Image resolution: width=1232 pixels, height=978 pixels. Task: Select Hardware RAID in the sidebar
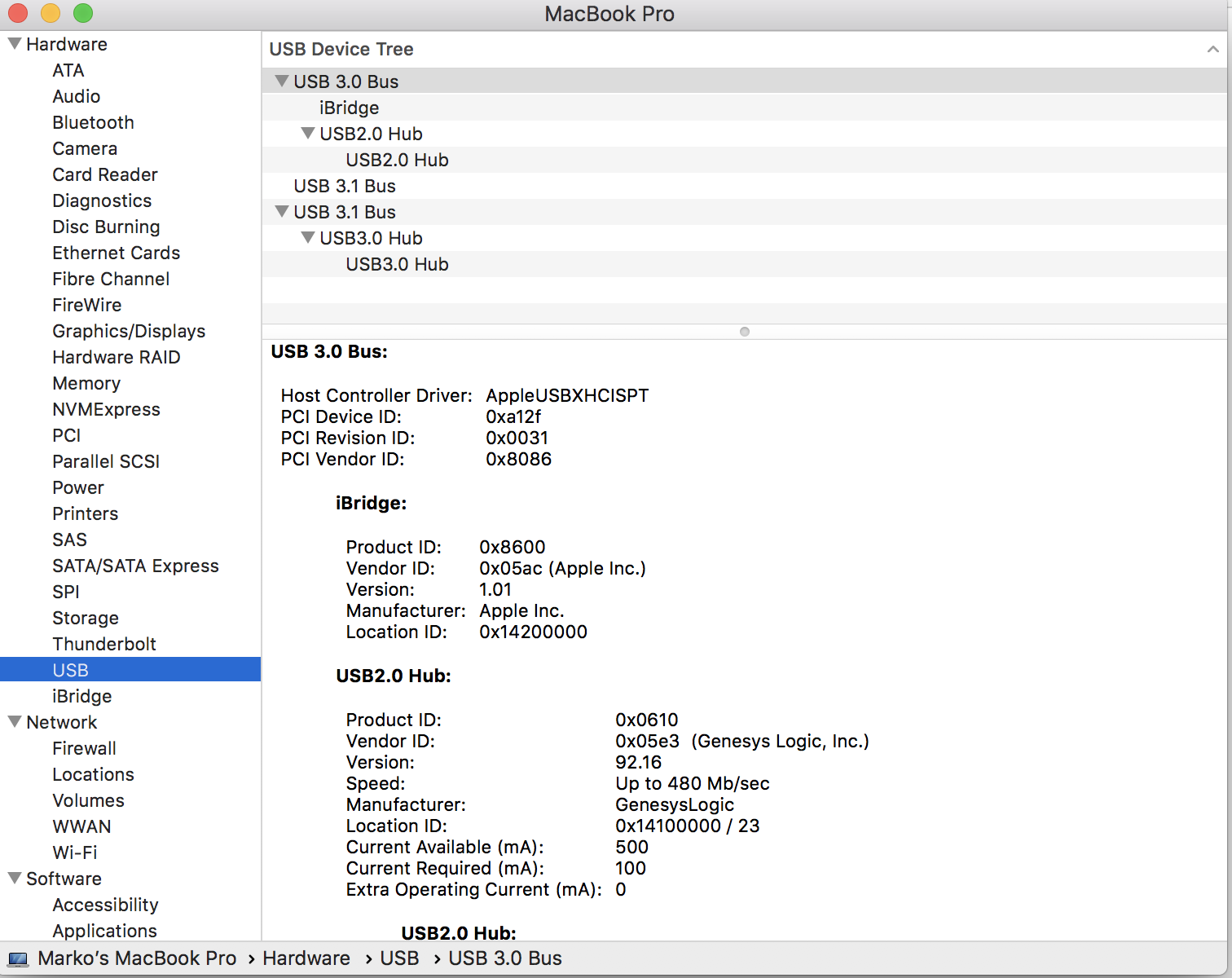117,357
